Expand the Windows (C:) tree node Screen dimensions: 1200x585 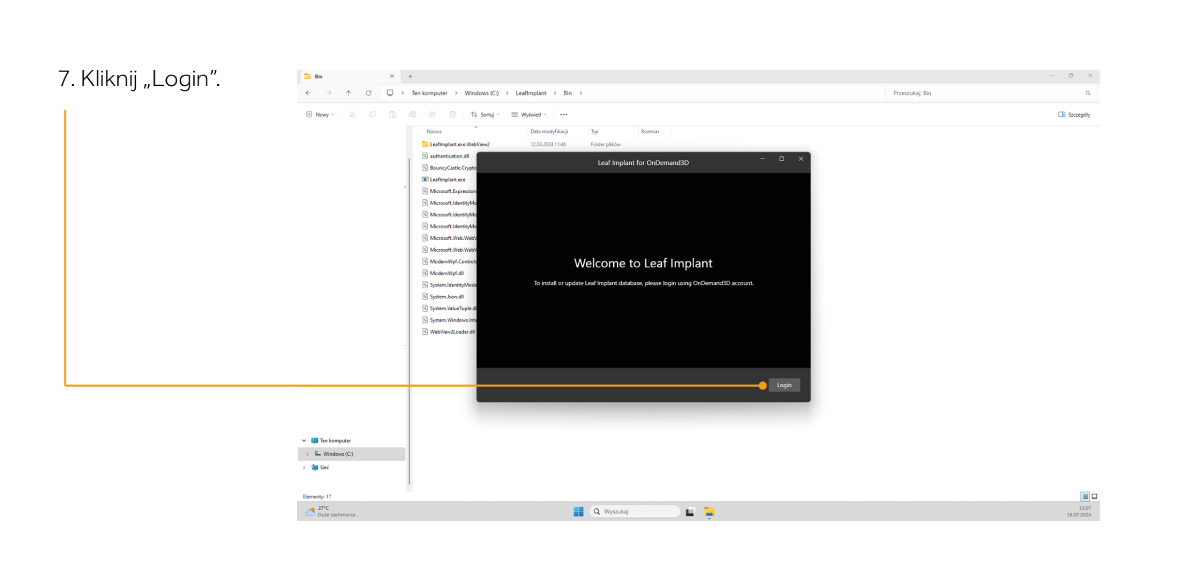tap(307, 454)
